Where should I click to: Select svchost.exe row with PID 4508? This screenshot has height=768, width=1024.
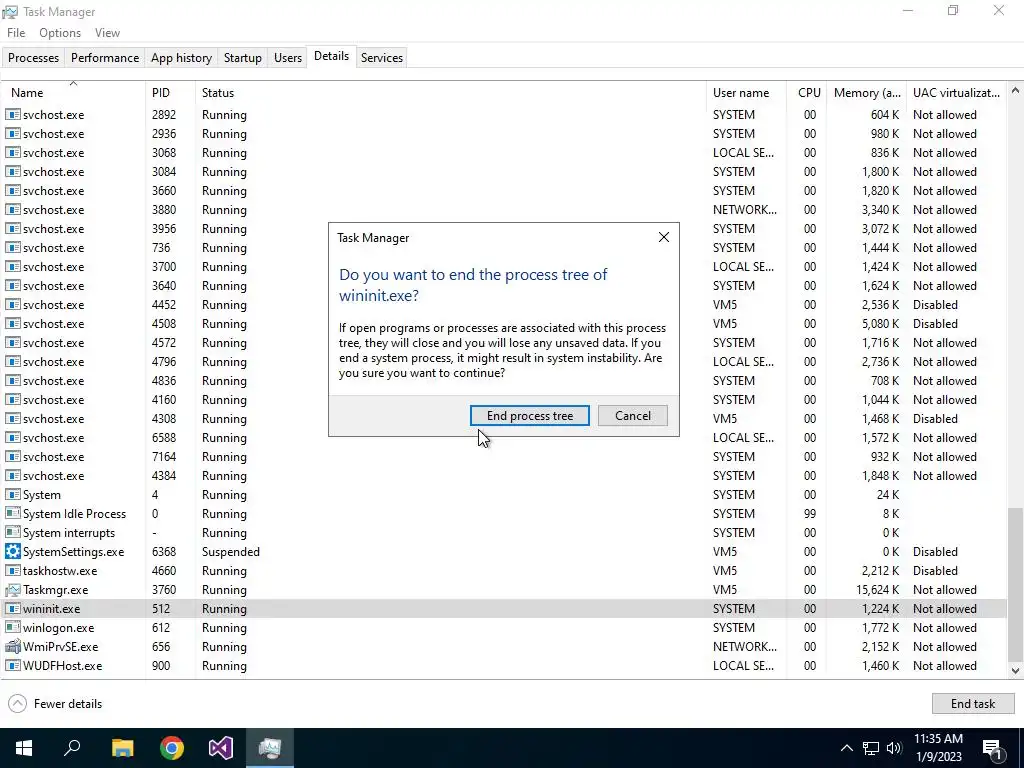[504, 324]
